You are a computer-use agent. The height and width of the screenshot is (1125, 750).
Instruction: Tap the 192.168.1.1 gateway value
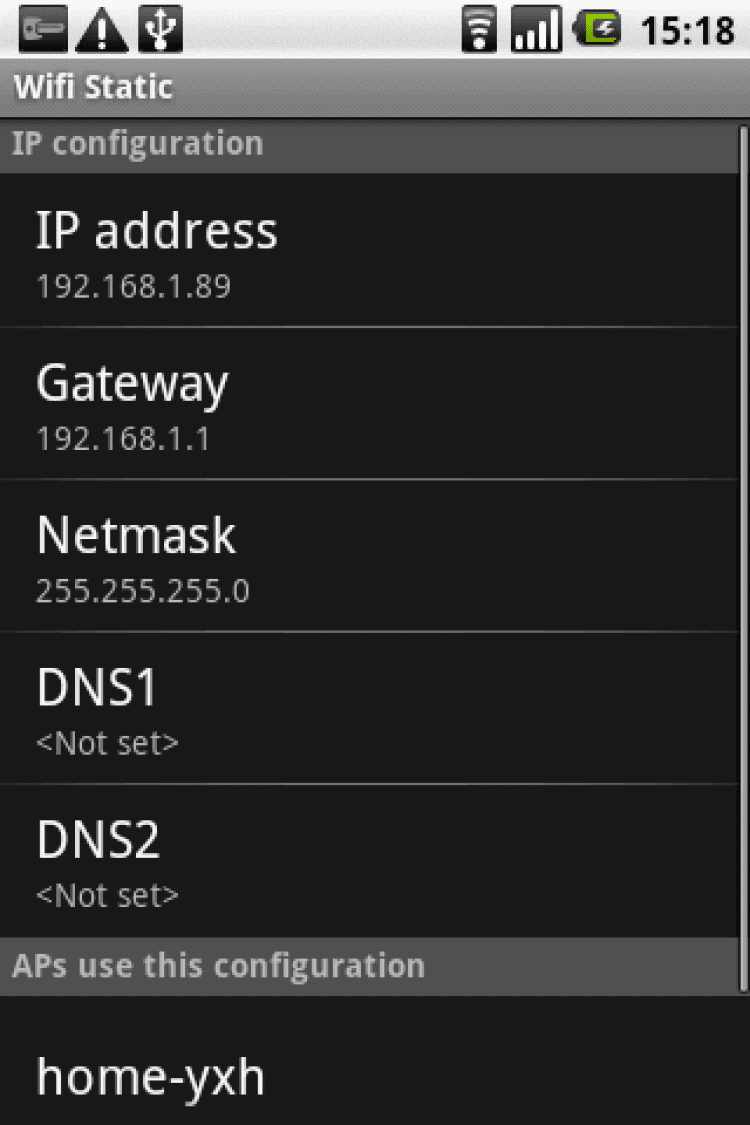123,439
